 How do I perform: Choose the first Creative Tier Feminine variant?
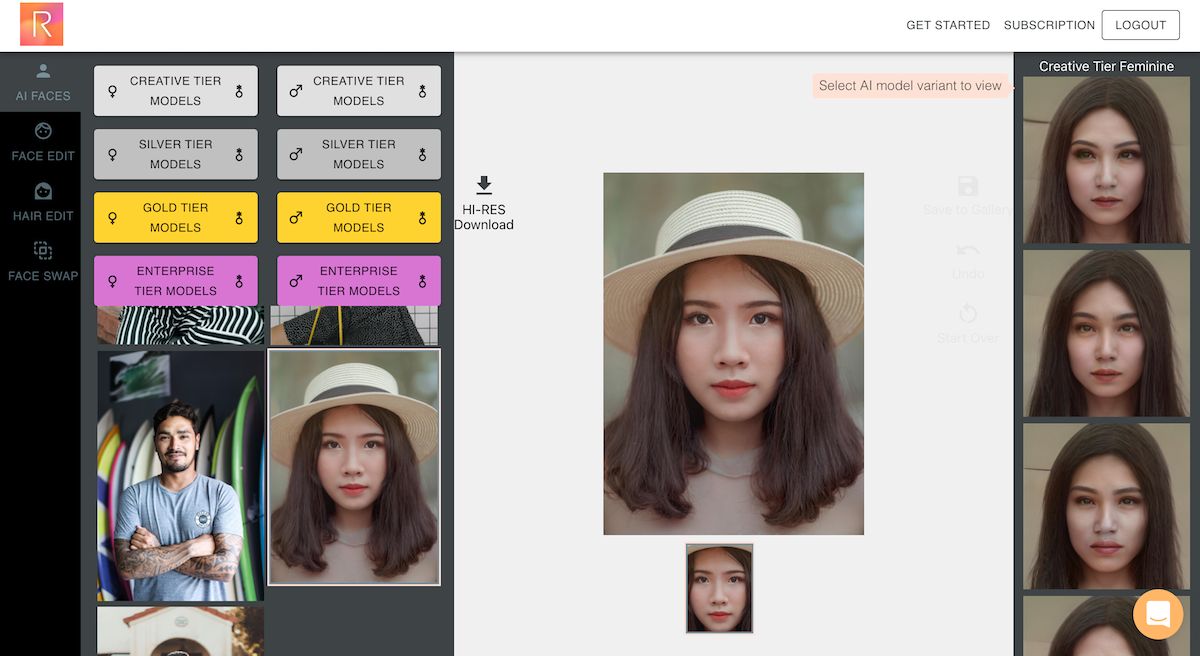pyautogui.click(x=1106, y=160)
